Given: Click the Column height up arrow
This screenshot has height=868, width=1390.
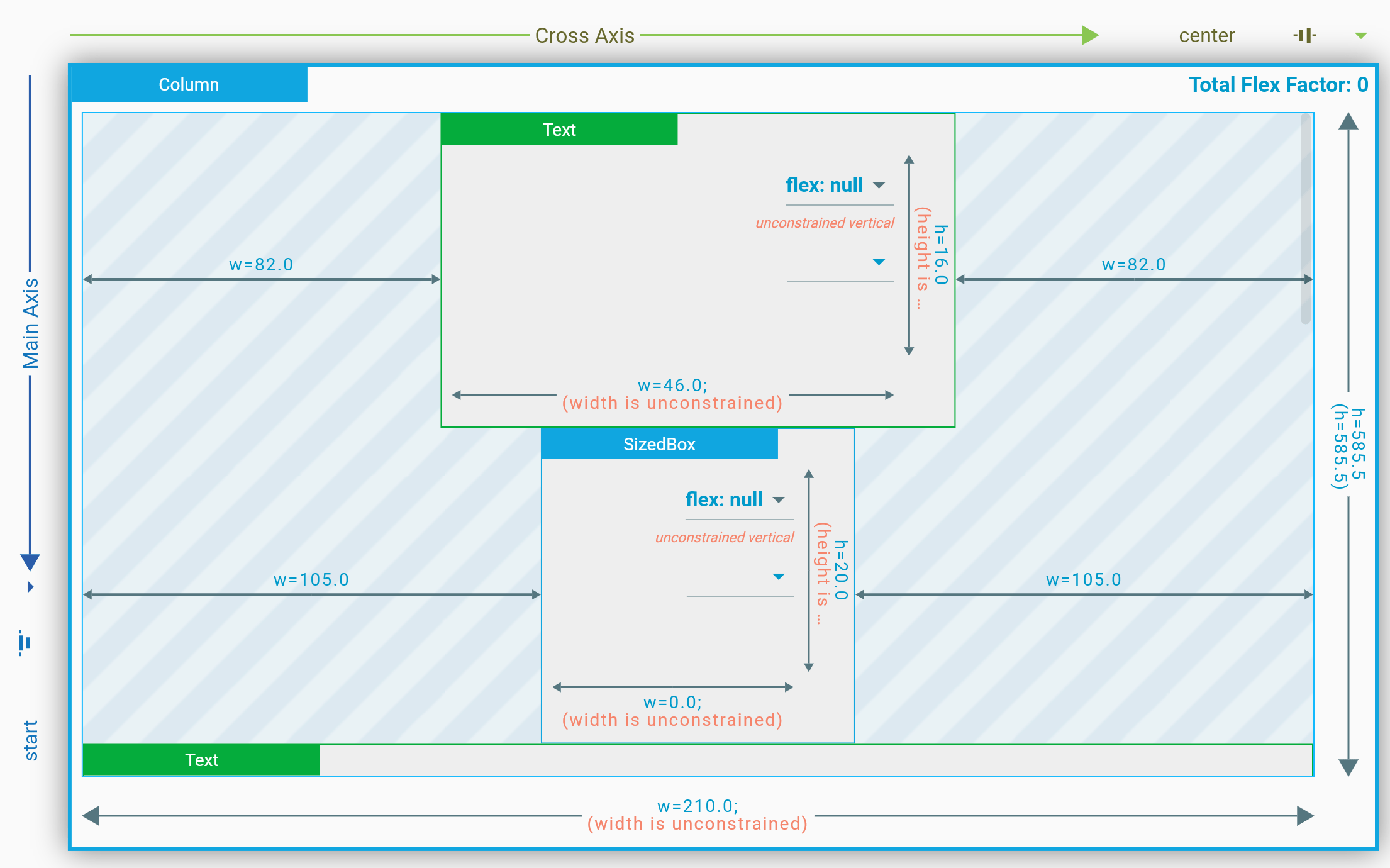Looking at the screenshot, I should coord(1348,121).
